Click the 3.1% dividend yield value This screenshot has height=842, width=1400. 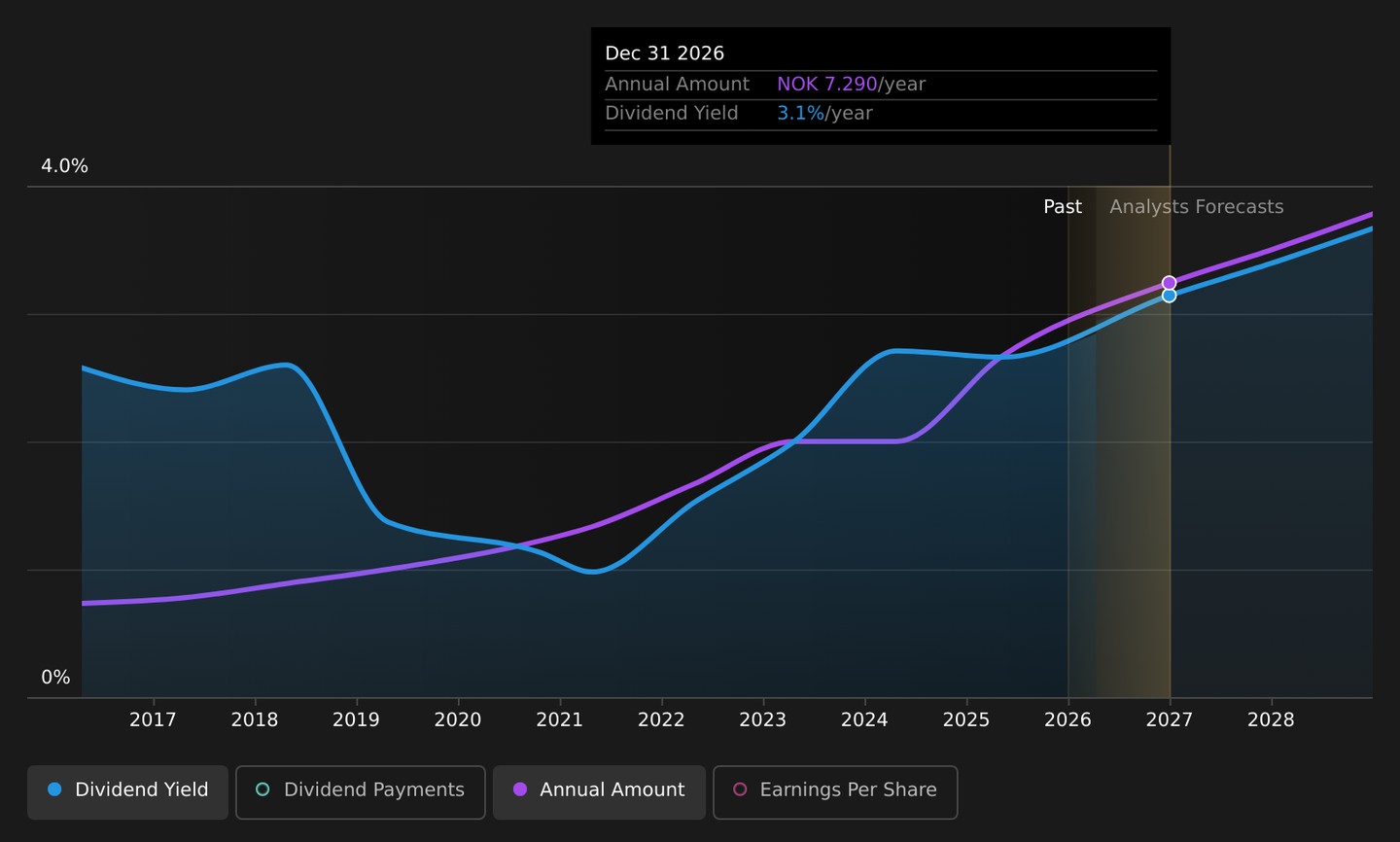tap(800, 114)
